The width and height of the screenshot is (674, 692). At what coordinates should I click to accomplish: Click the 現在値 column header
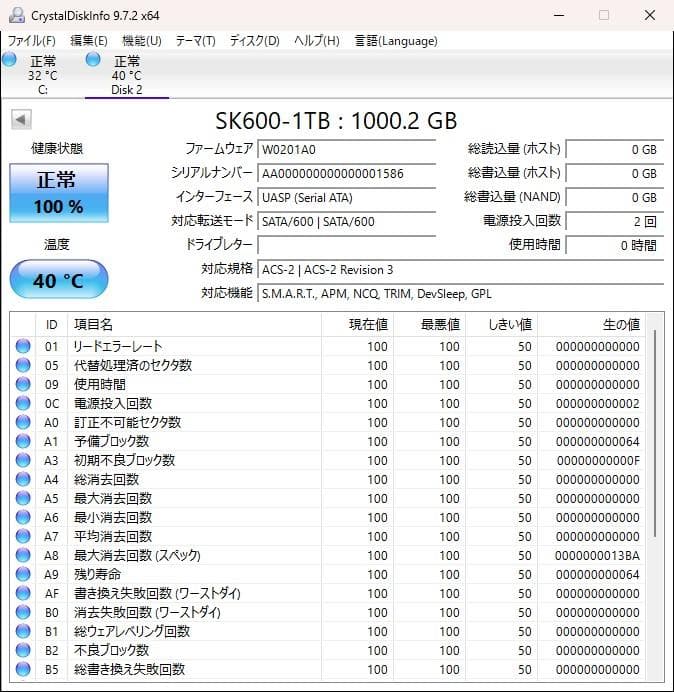(357, 325)
